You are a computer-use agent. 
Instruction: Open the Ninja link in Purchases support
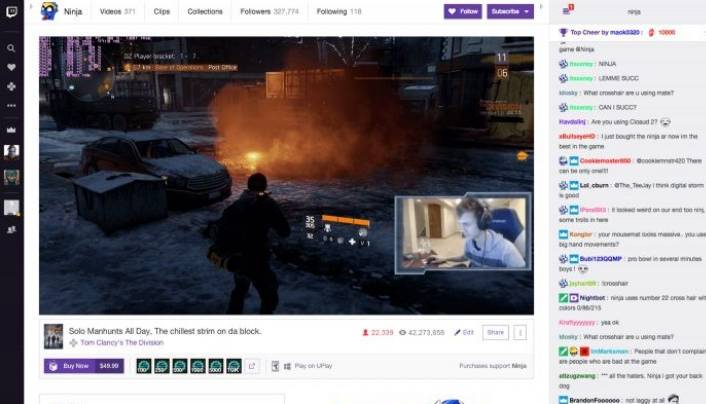coord(519,366)
